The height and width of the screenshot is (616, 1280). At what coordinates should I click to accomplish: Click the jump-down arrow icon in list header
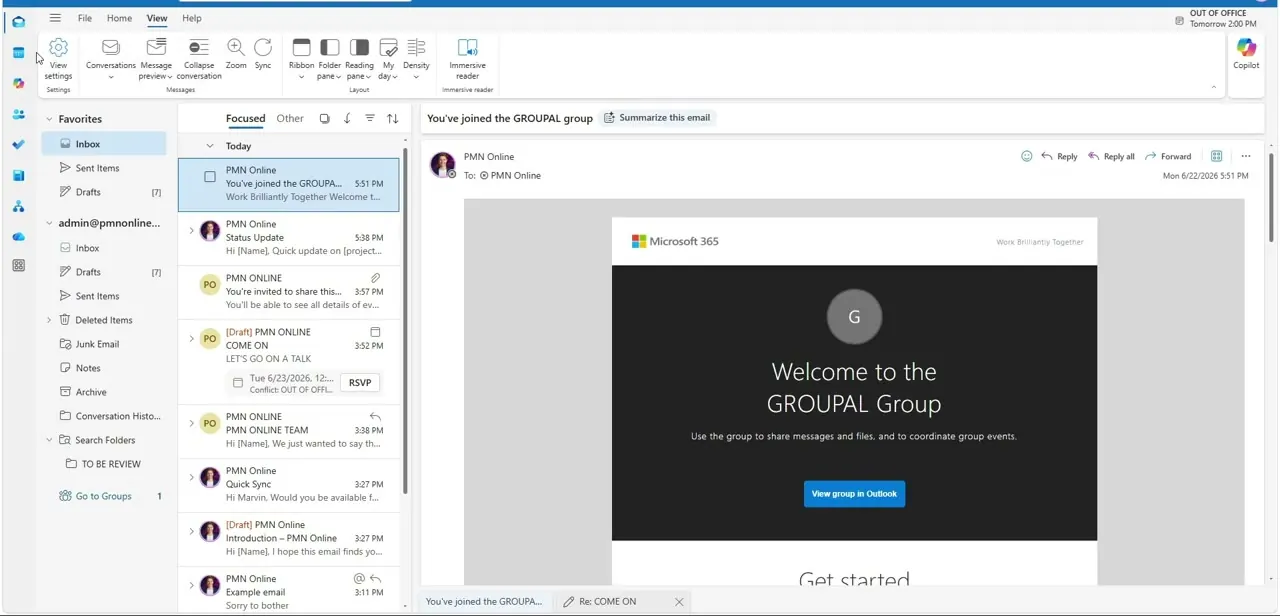pos(347,118)
